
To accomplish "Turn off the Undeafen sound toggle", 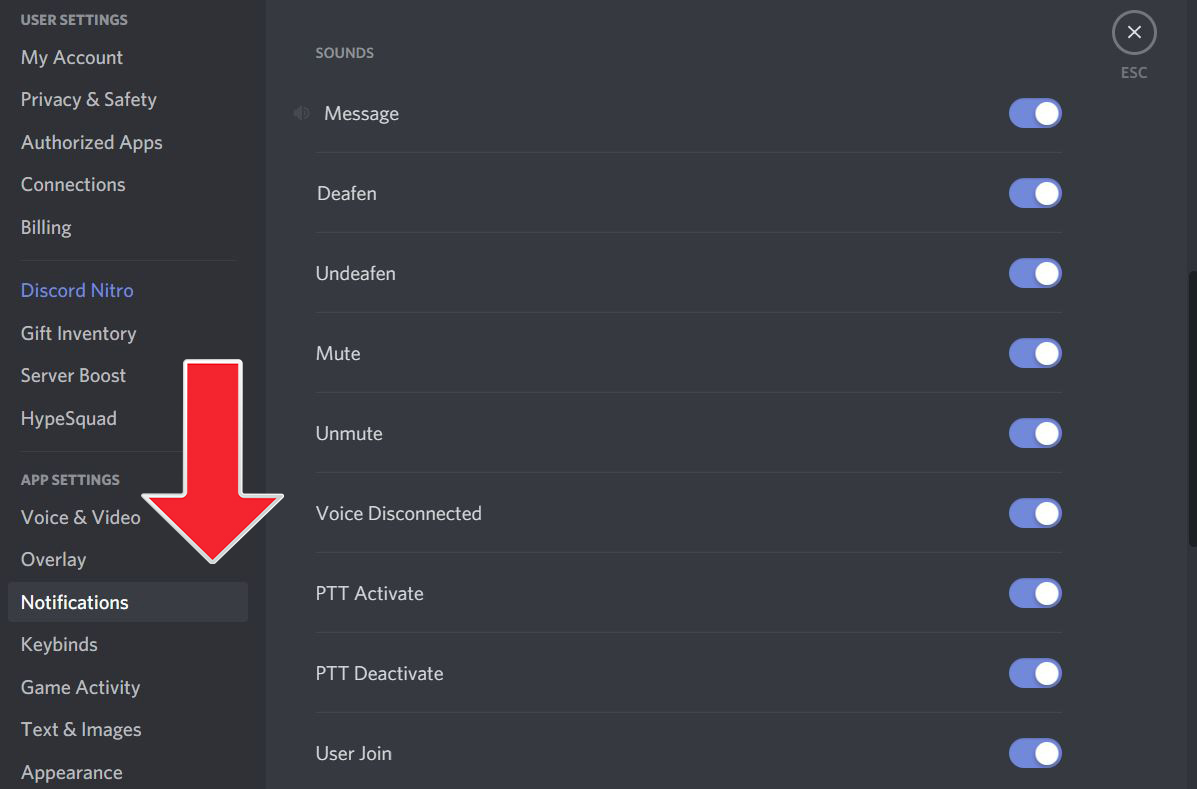I will click(1034, 274).
